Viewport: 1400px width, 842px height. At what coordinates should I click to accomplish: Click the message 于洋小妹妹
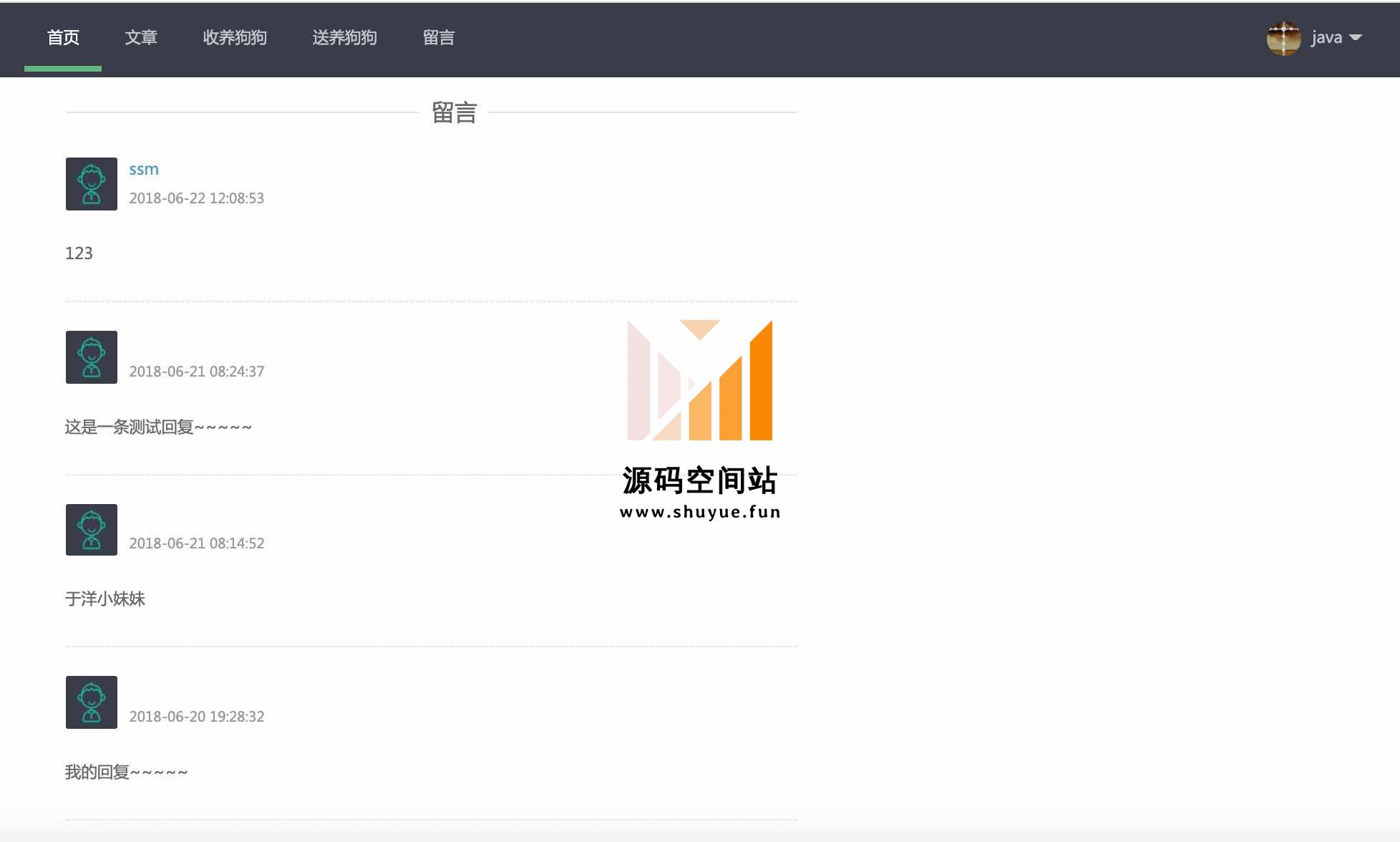pos(105,599)
